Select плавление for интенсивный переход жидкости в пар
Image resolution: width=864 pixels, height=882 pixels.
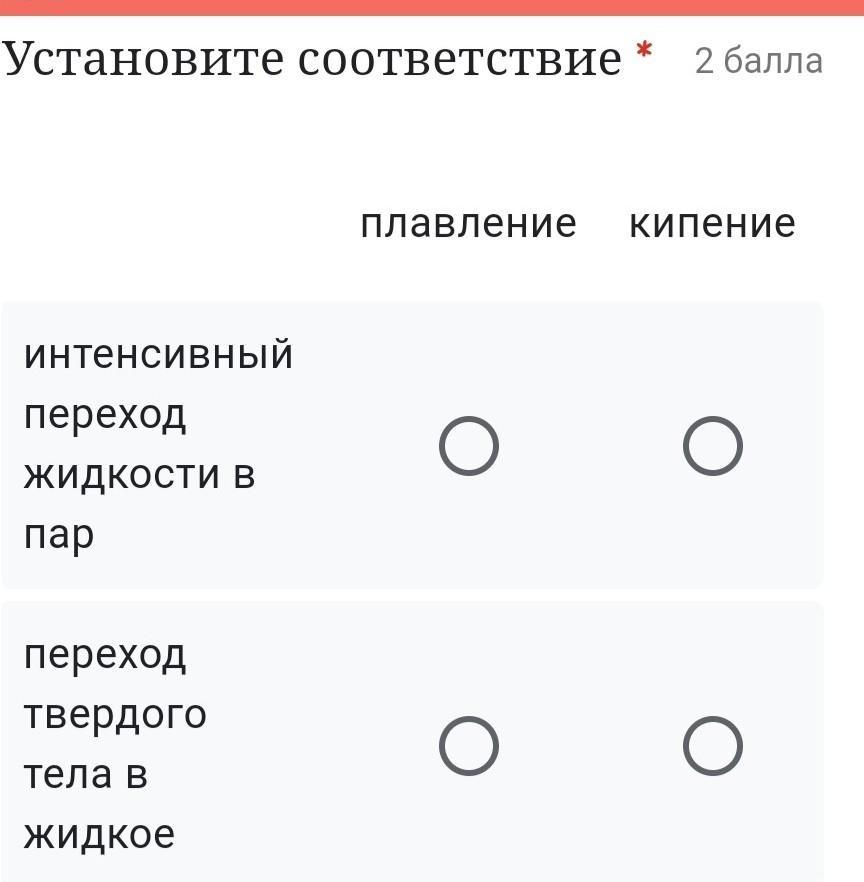click(x=468, y=446)
